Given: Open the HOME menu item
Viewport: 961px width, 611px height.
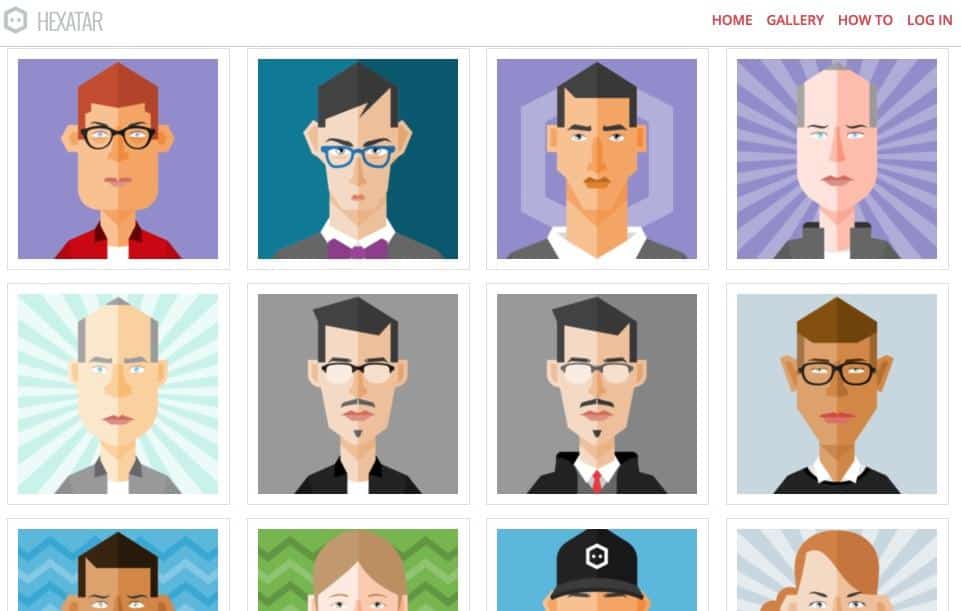Looking at the screenshot, I should (732, 20).
